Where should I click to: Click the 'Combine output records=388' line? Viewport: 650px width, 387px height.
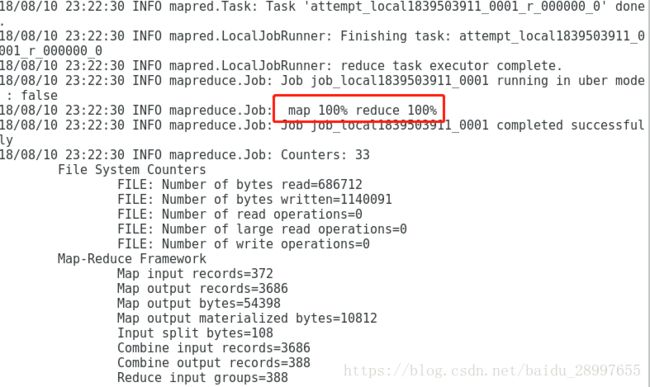(x=213, y=363)
